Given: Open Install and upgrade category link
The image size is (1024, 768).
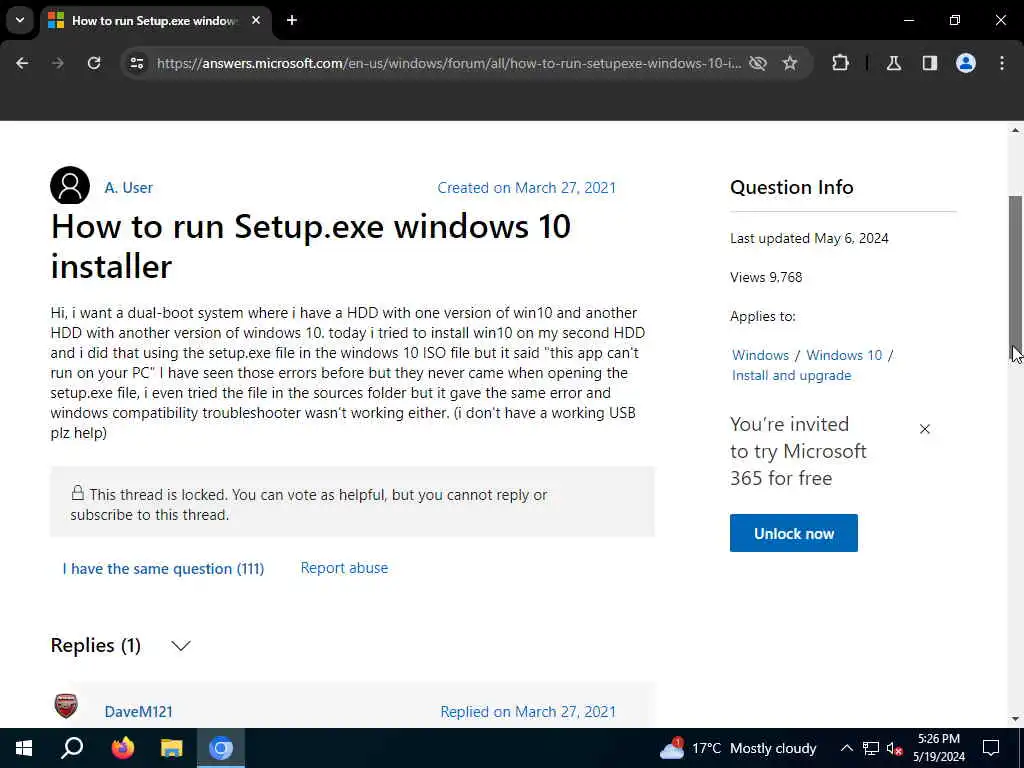Looking at the screenshot, I should 792,376.
